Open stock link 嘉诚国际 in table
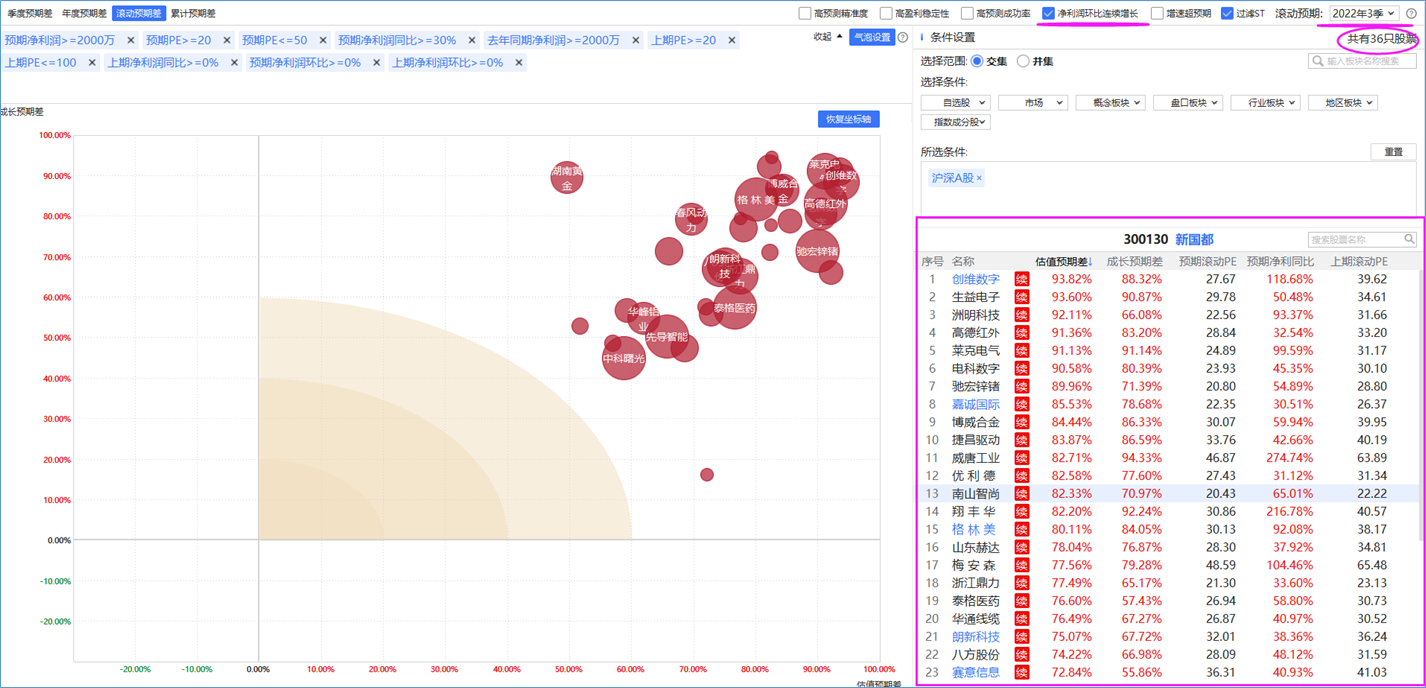The height and width of the screenshot is (688, 1426). click(976, 404)
